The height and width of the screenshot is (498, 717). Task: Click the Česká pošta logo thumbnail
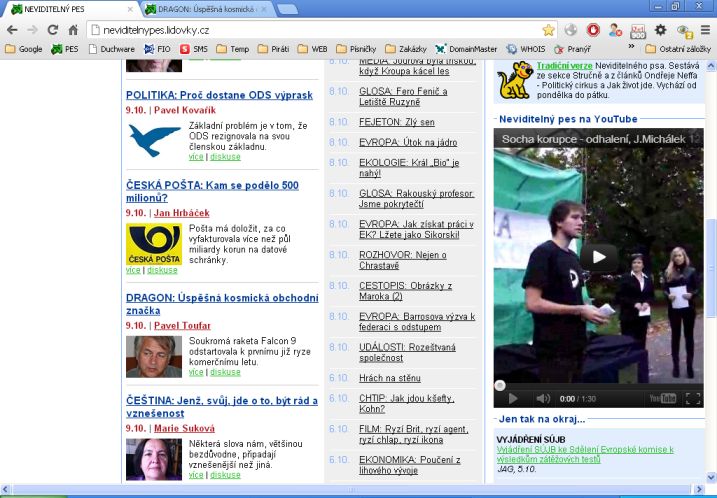[x=154, y=244]
